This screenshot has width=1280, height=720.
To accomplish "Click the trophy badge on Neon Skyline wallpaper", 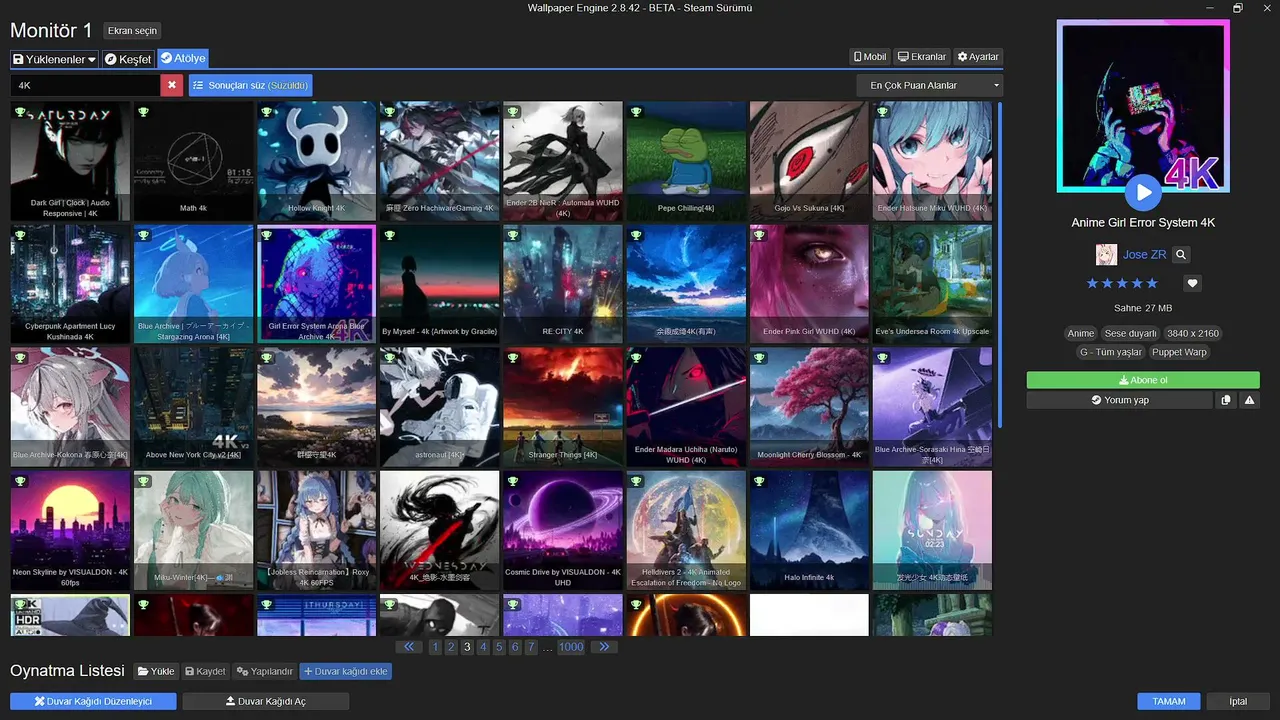I will point(21,482).
